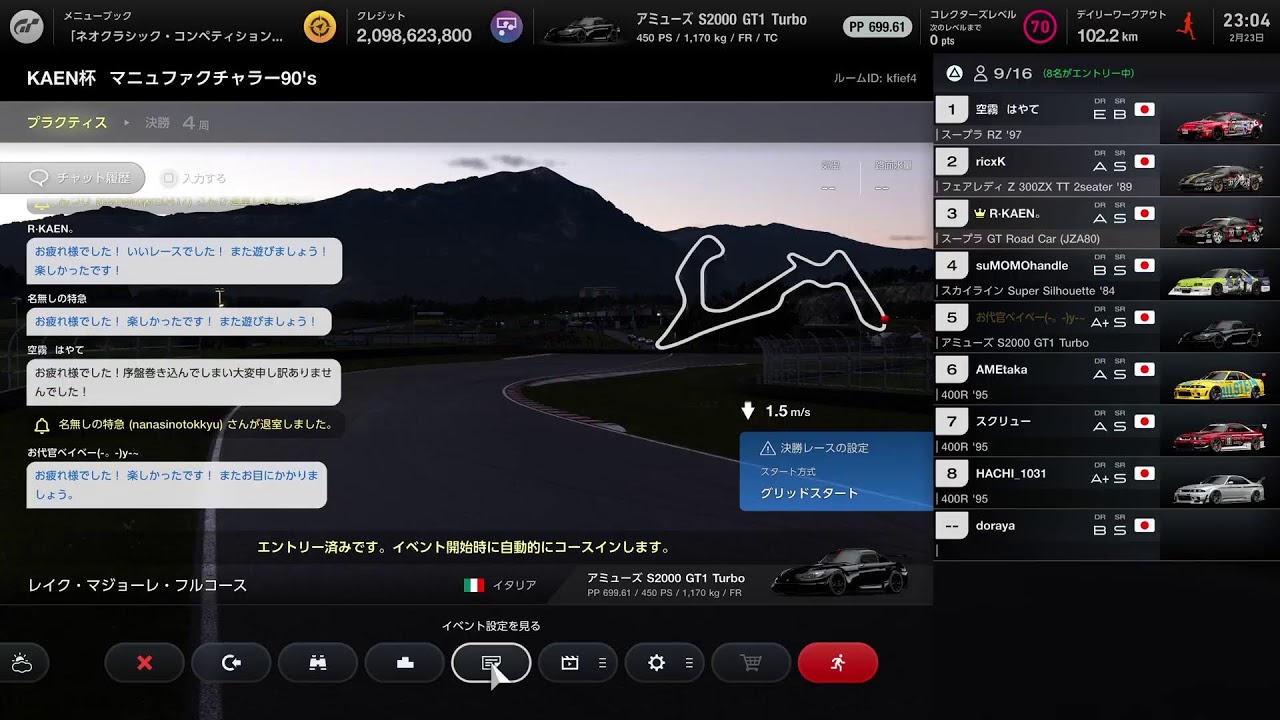Click the credits 2,098,623,800 display
The height and width of the screenshot is (720, 1280).
pyautogui.click(x=414, y=36)
